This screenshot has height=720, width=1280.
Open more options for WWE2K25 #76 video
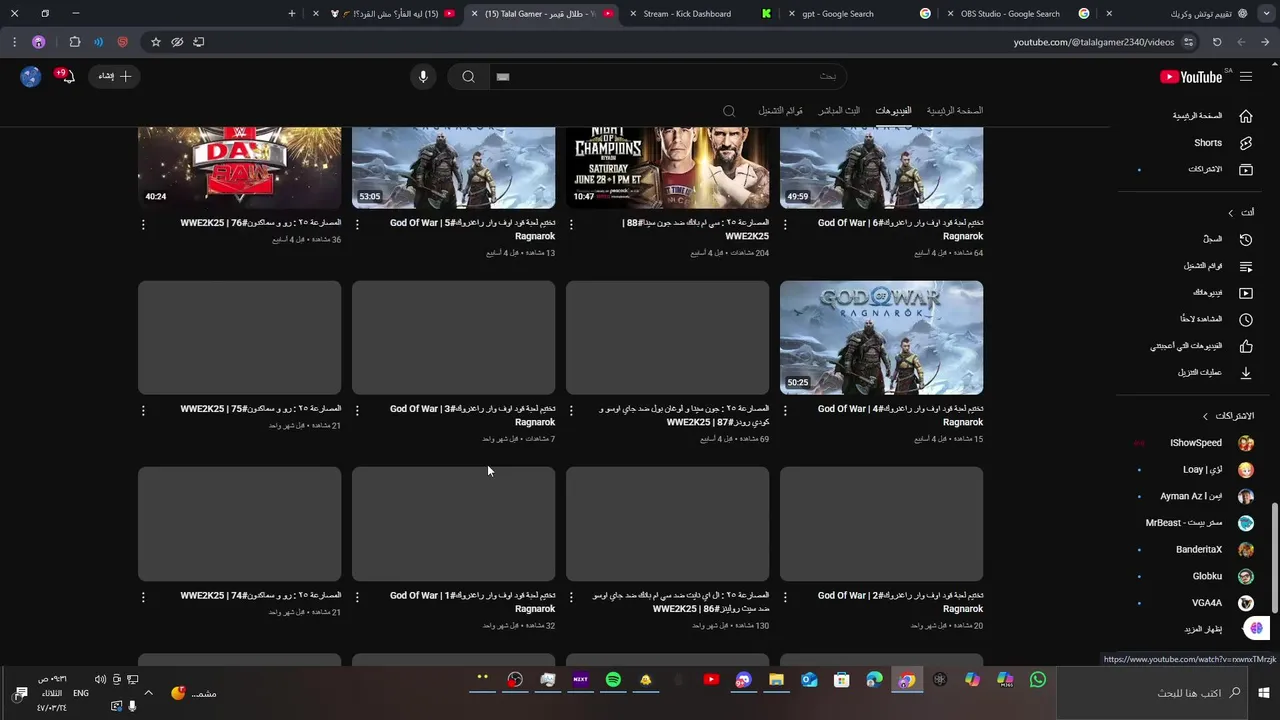(143, 225)
